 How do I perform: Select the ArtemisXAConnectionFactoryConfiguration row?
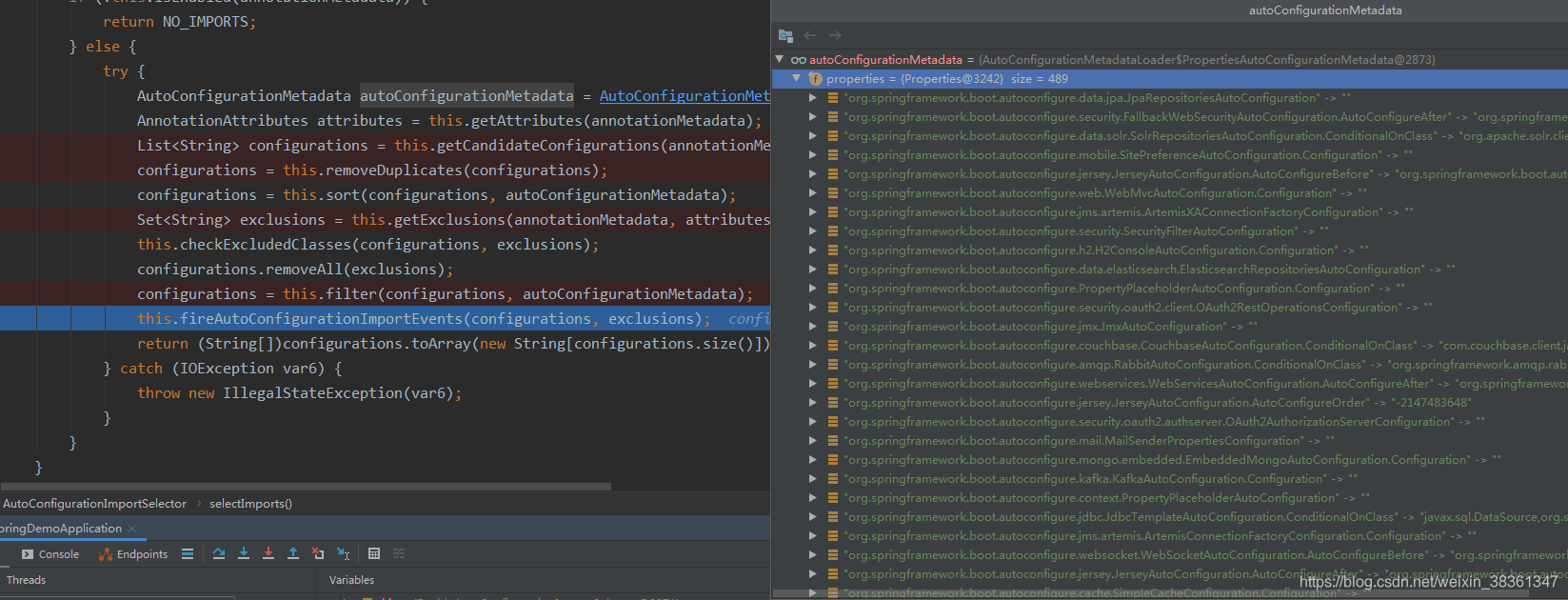(1170, 212)
